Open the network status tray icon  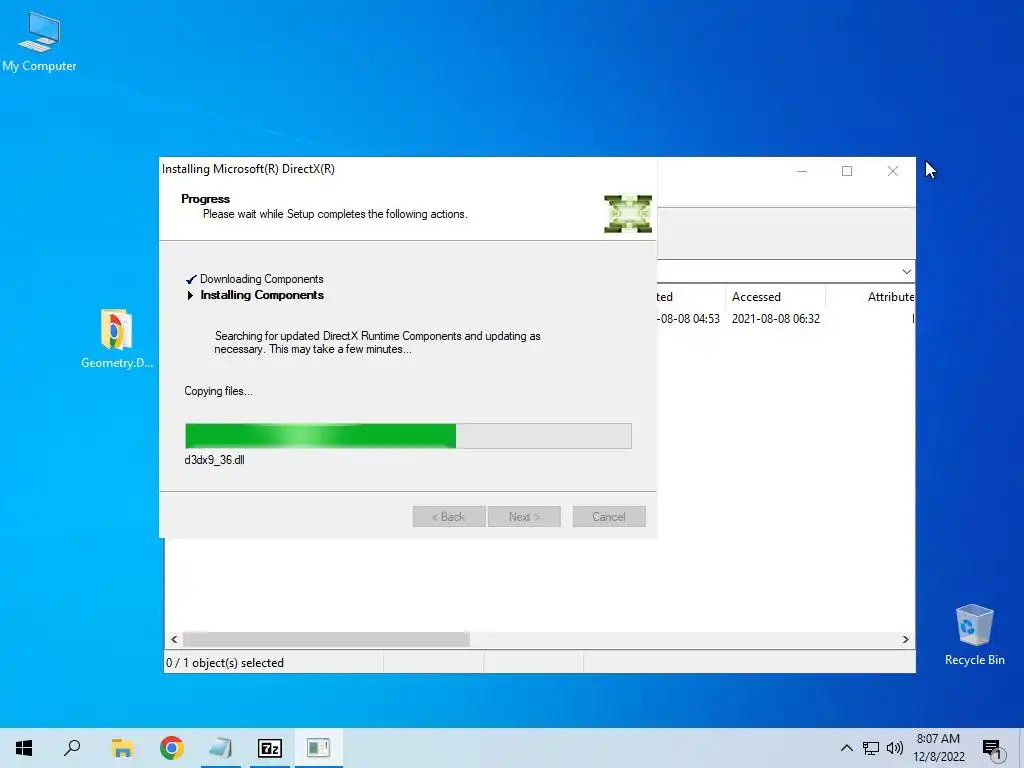pos(871,748)
